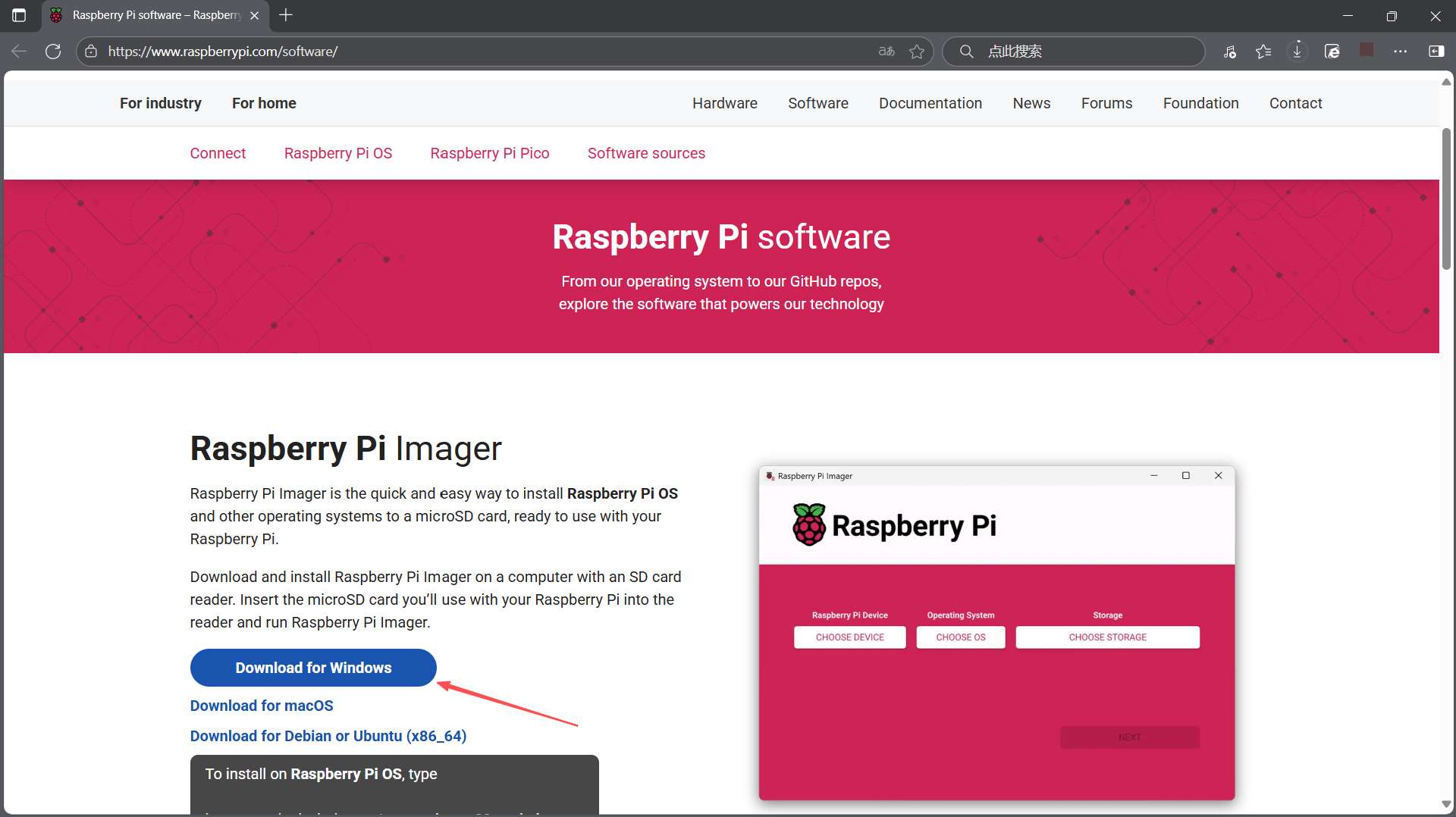1456x817 pixels.
Task: Click CHOOSE OS in Imager preview
Action: coord(961,637)
